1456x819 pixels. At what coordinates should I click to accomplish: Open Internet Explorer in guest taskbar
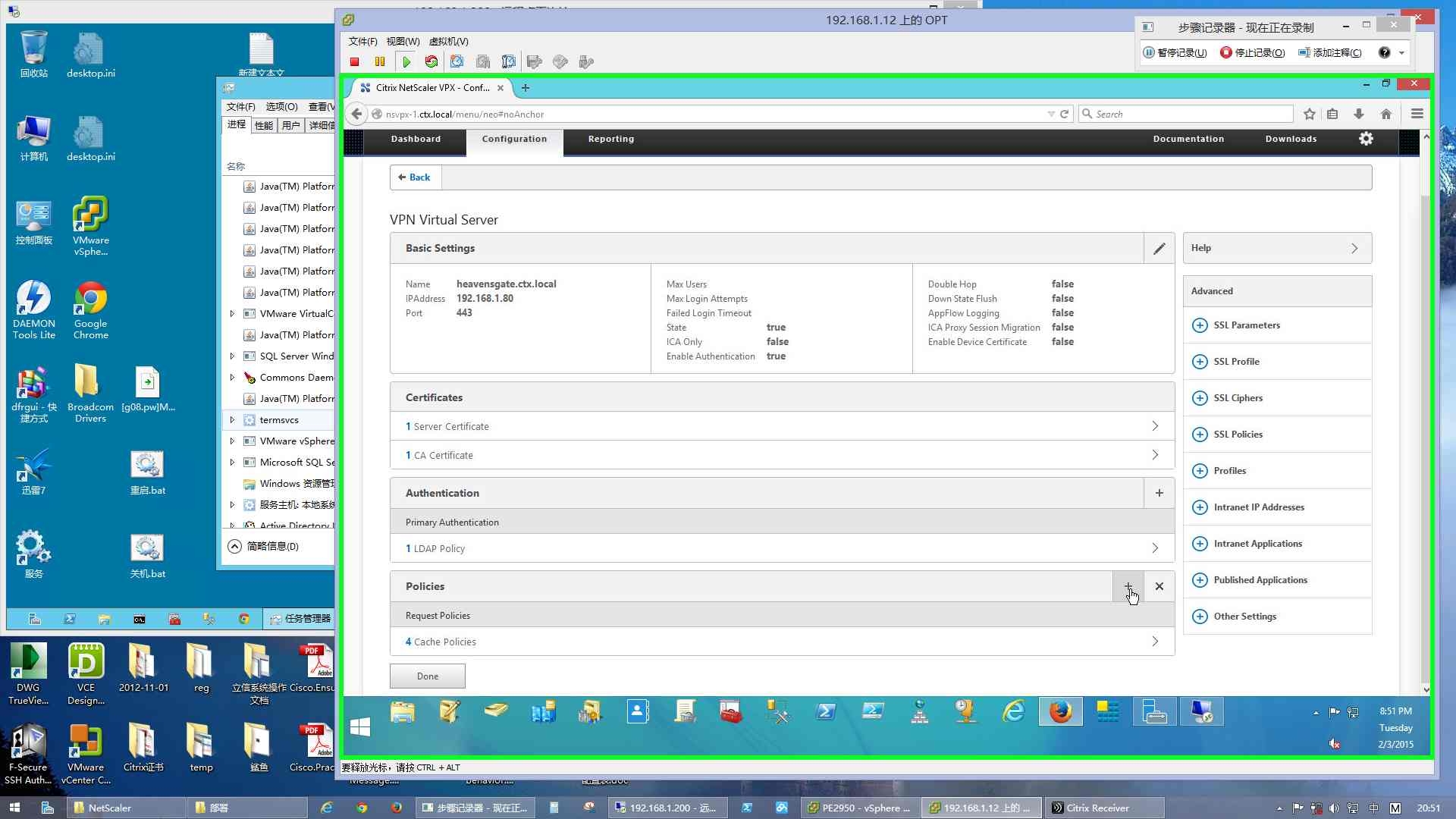(1013, 712)
